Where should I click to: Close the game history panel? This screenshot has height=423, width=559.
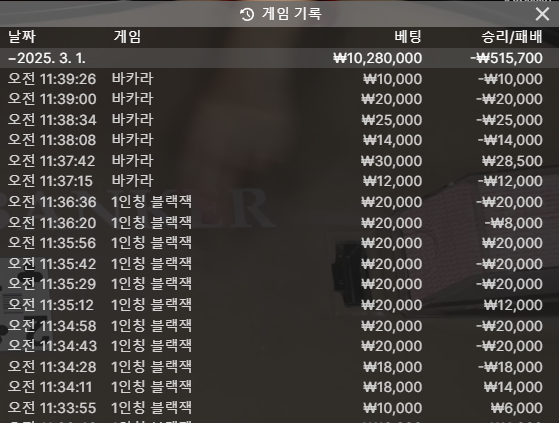coord(542,14)
